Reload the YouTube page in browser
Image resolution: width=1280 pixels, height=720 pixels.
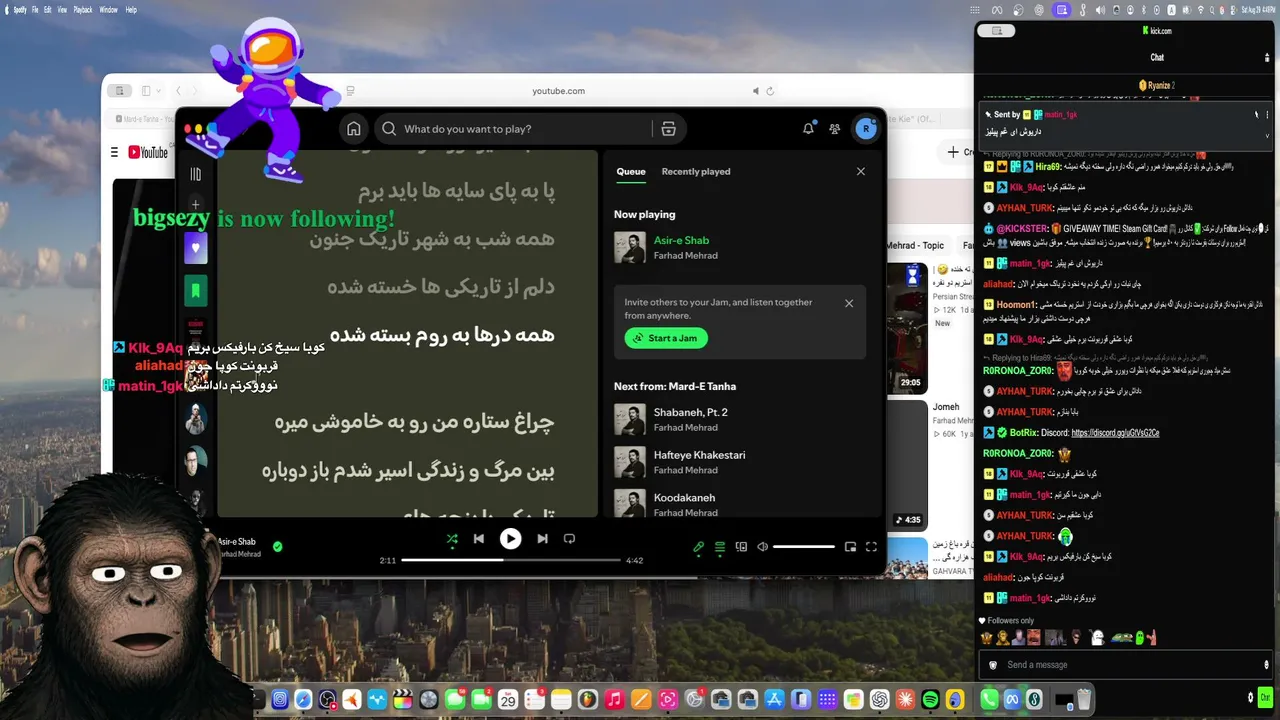(769, 91)
